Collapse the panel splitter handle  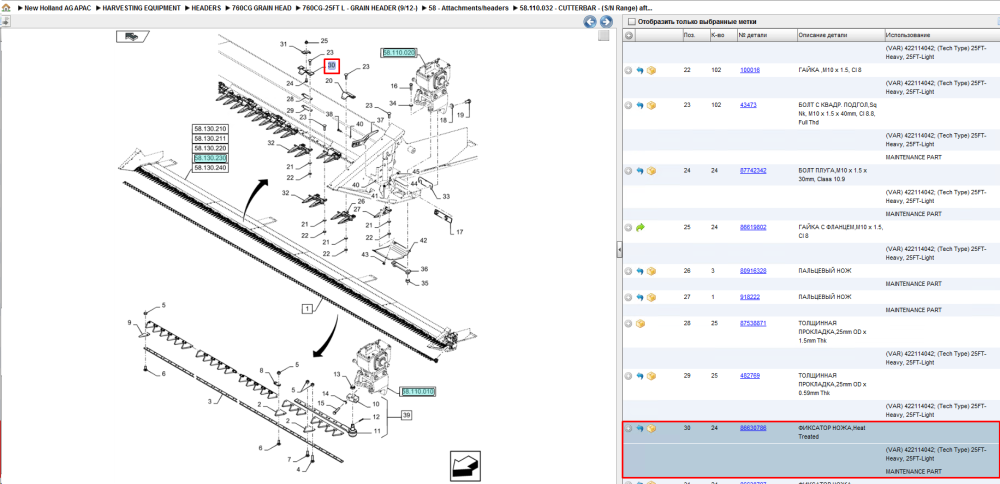coord(619,251)
